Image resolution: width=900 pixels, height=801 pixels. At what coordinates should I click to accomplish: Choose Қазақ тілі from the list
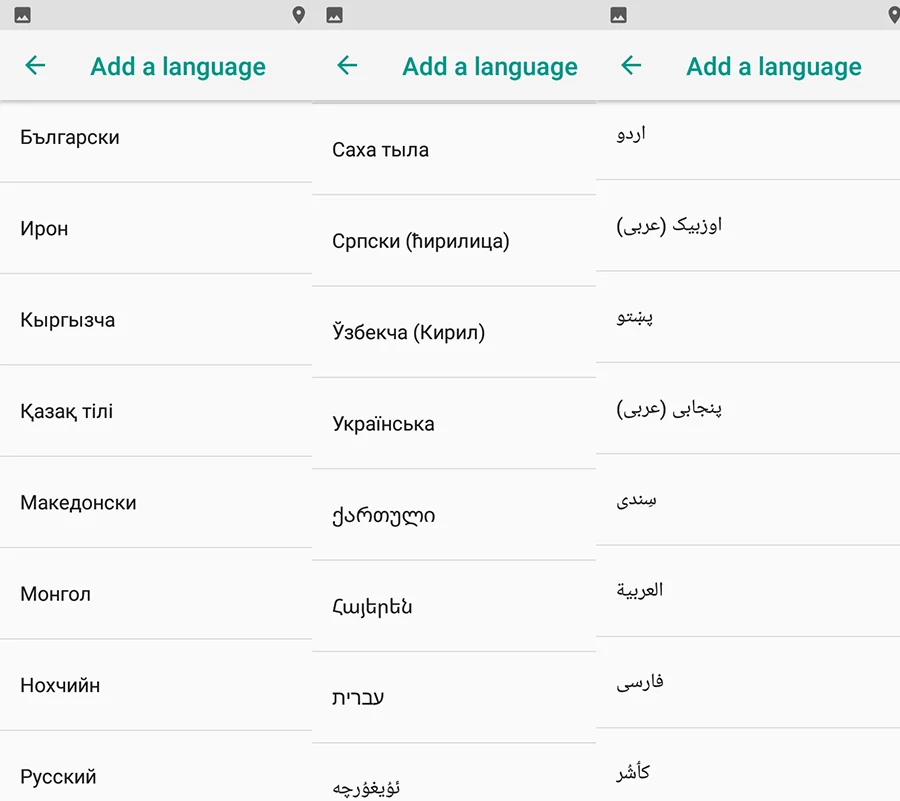(156, 411)
